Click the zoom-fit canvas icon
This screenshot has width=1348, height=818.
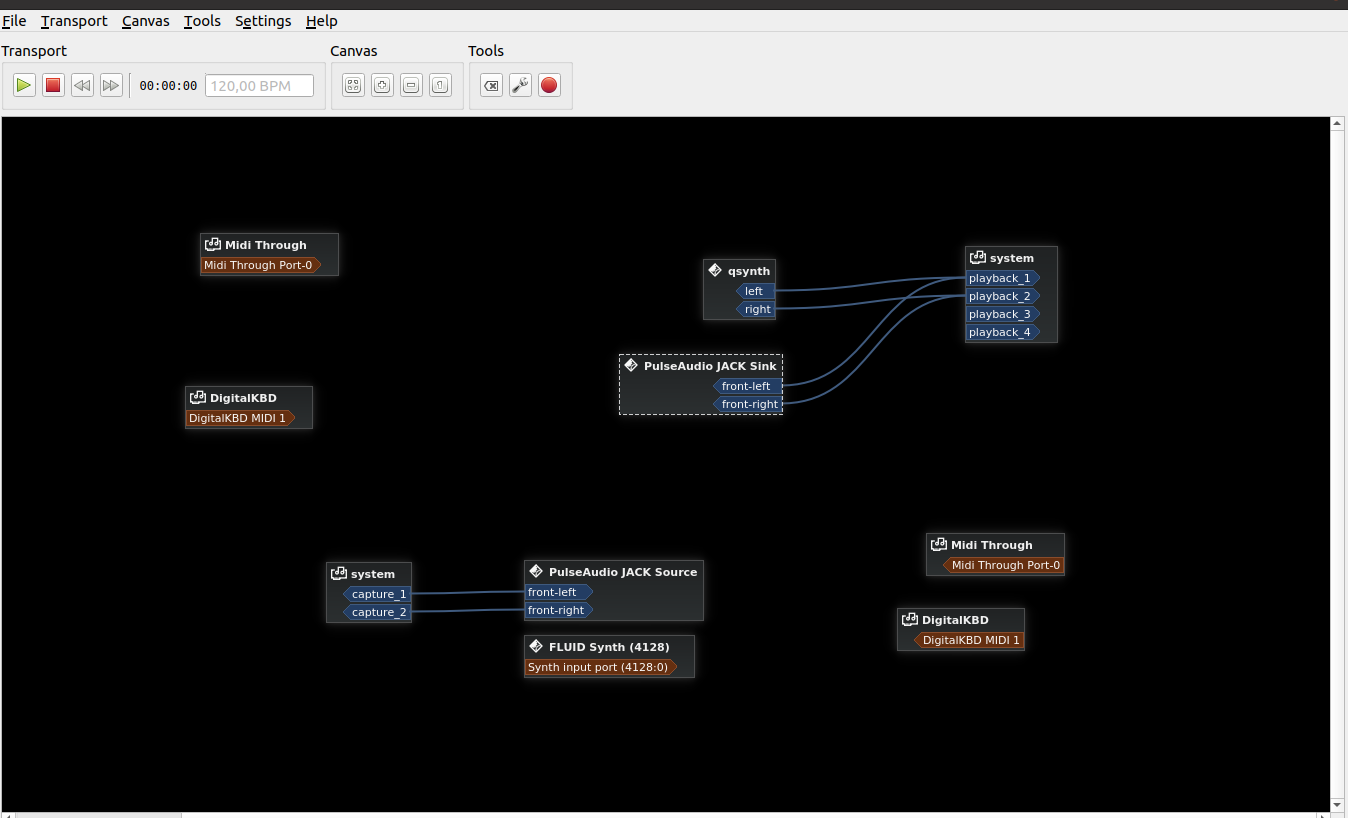pos(353,86)
